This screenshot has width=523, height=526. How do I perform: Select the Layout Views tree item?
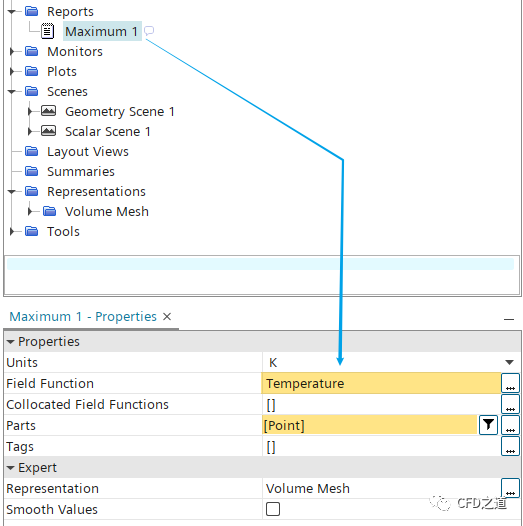tap(88, 152)
